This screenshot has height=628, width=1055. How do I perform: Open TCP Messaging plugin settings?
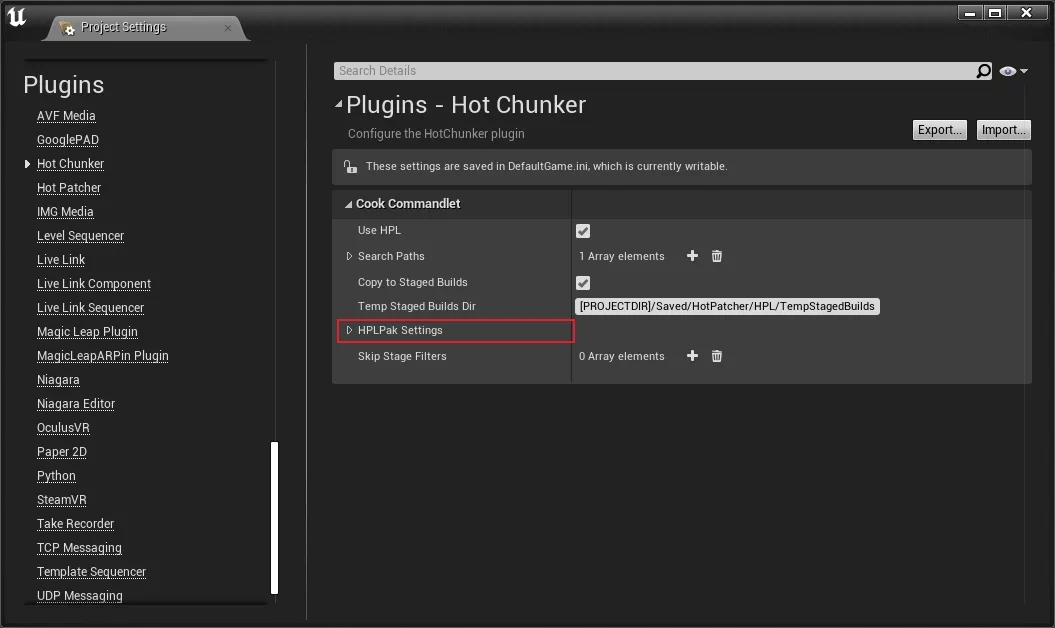coord(79,548)
